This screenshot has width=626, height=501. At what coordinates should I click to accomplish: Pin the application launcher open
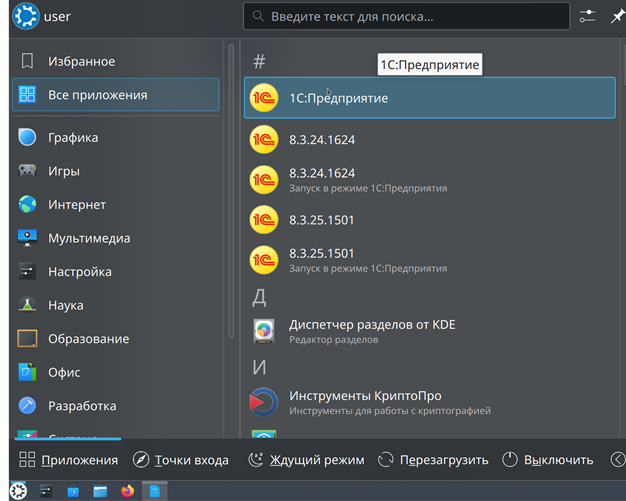(x=618, y=16)
